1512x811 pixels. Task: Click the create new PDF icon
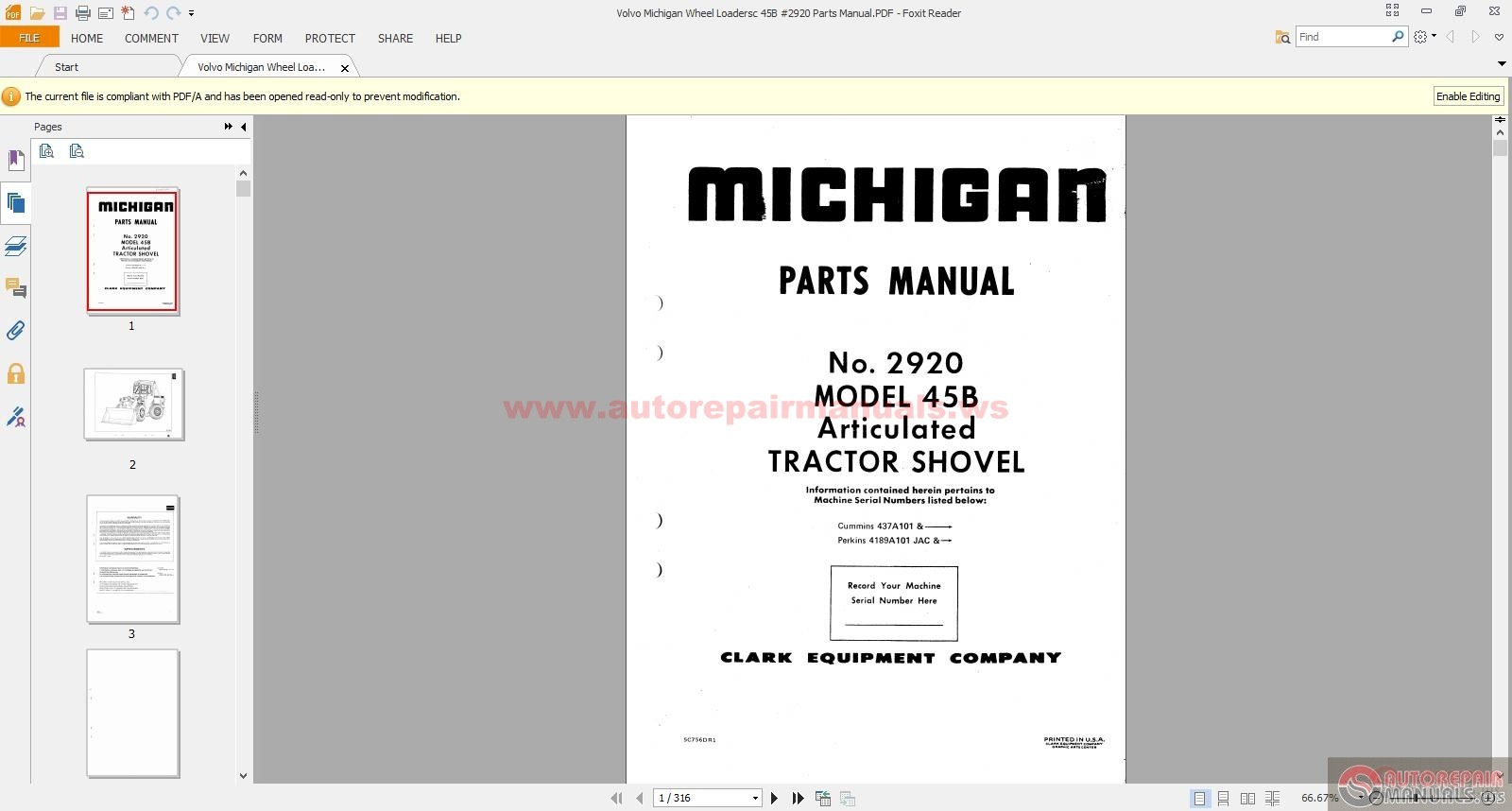(x=128, y=13)
